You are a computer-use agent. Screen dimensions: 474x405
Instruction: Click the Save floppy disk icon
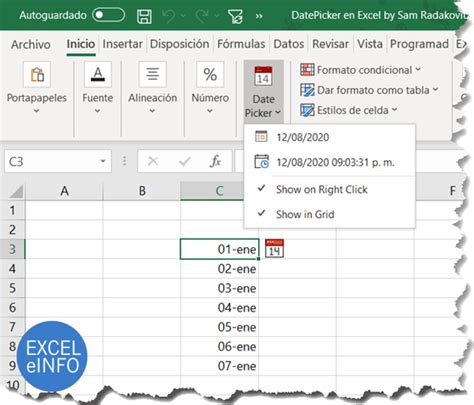click(144, 16)
